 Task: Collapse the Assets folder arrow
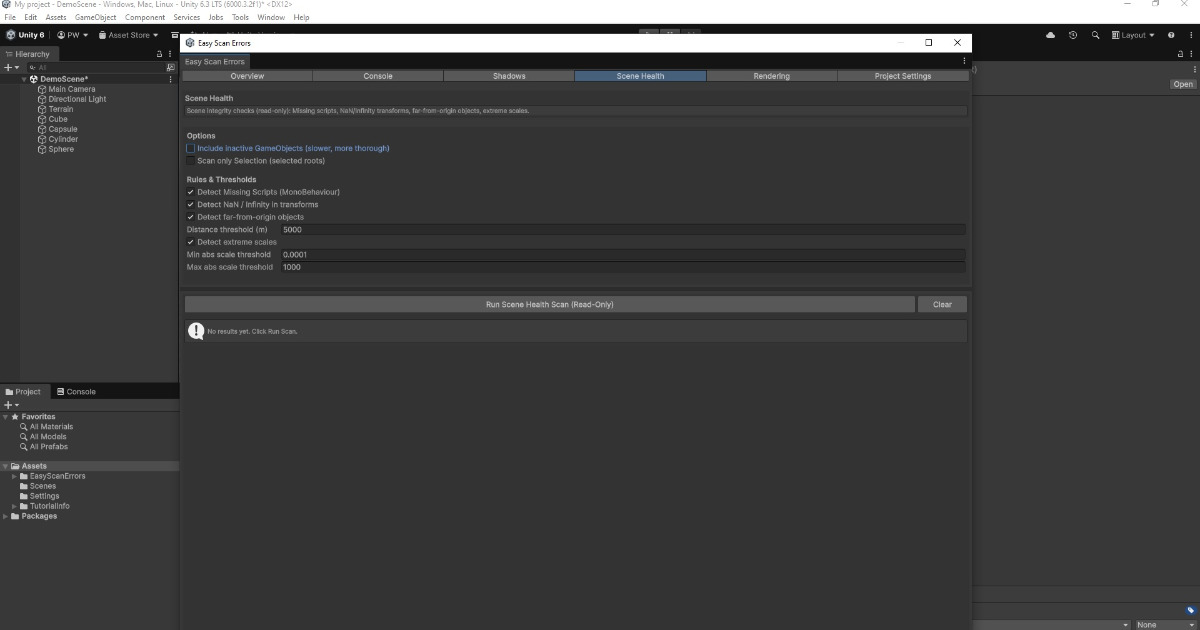click(5, 466)
